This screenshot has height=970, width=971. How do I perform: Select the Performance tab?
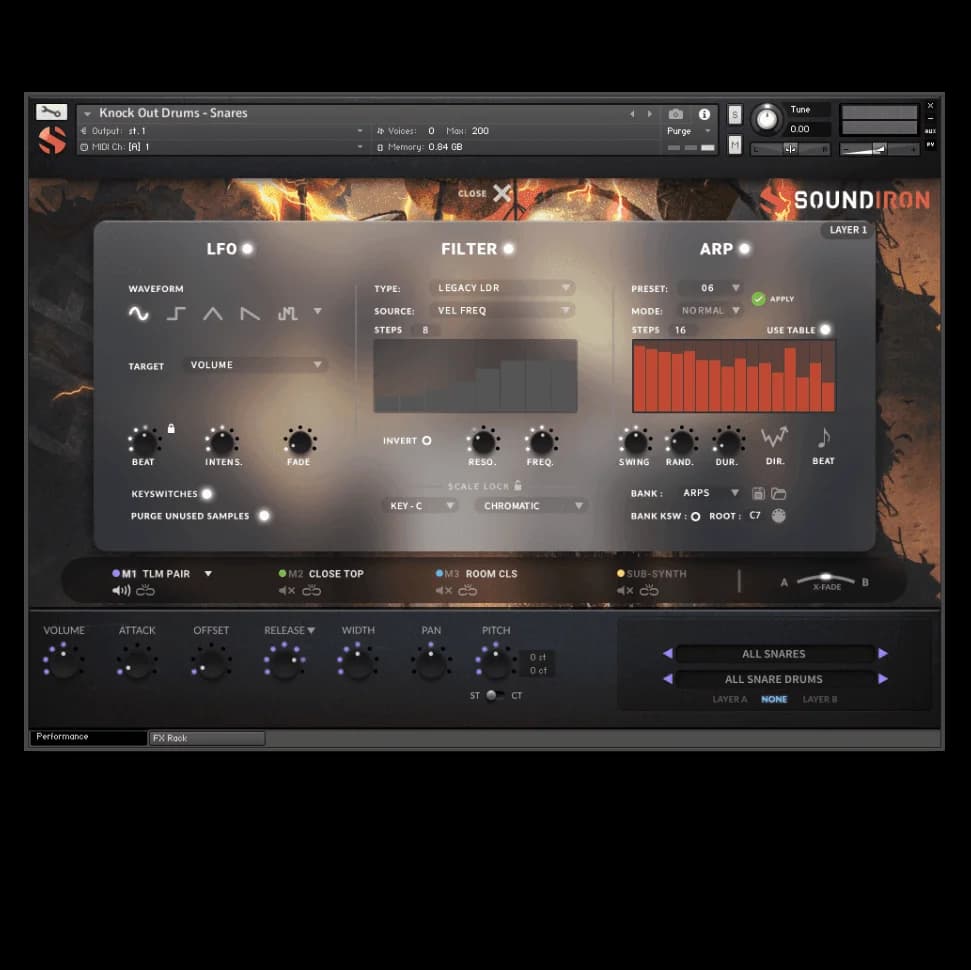point(88,737)
